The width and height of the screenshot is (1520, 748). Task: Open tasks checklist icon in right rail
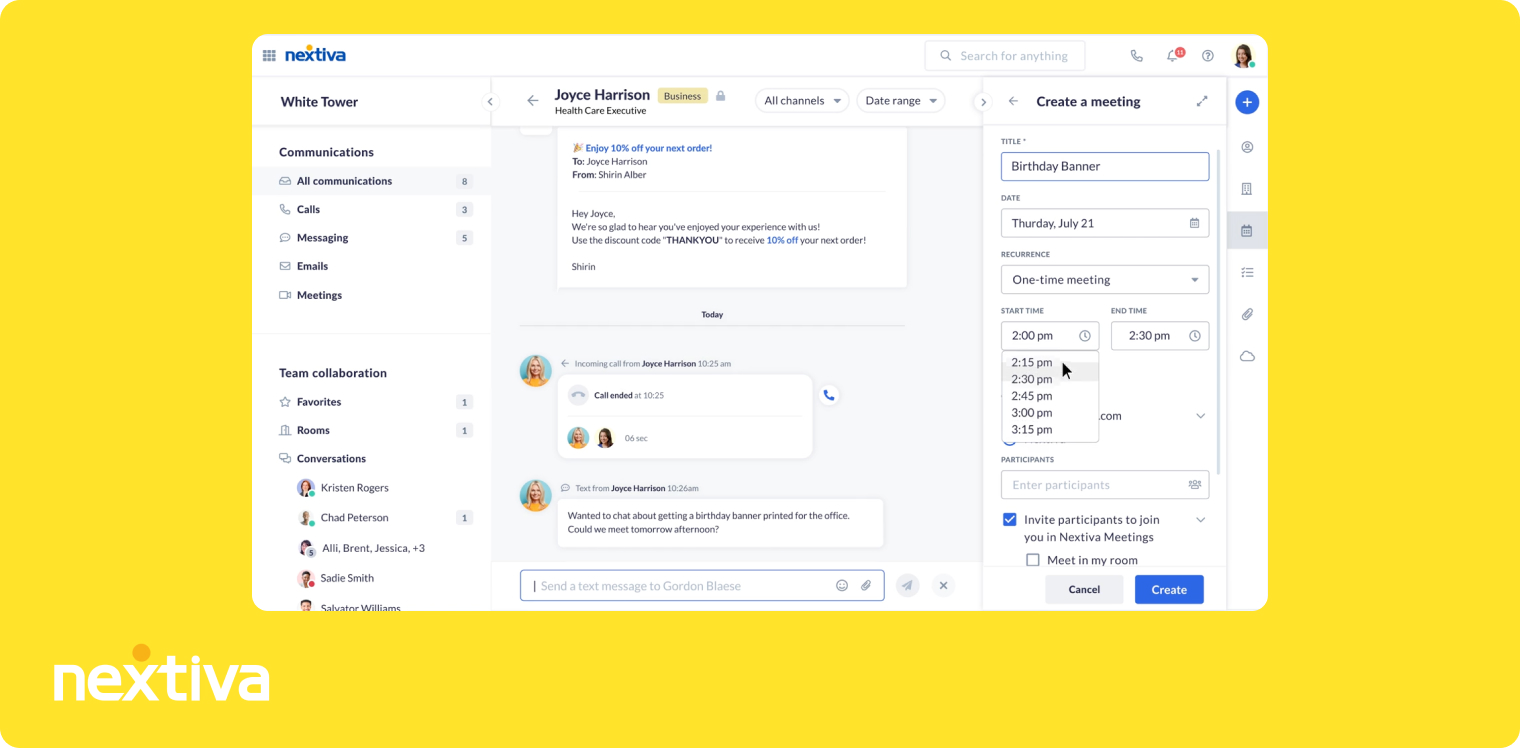(1247, 272)
